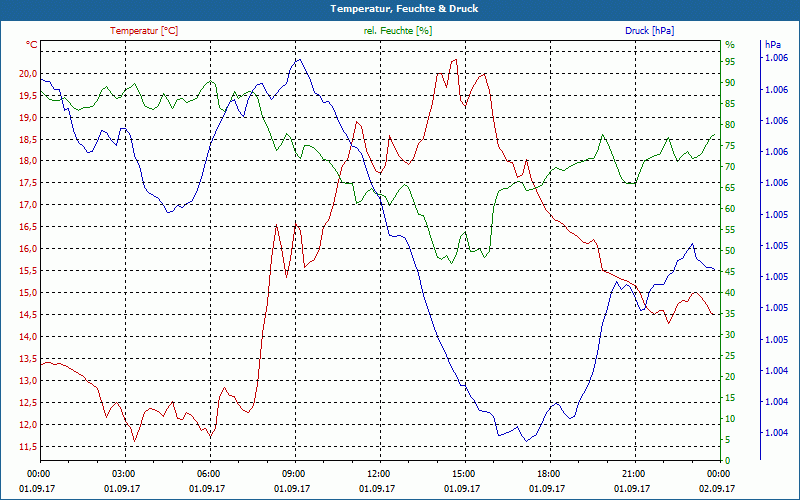Click the '10' humidity axis value
Screen dimensions: 800x500
[x=730, y=419]
